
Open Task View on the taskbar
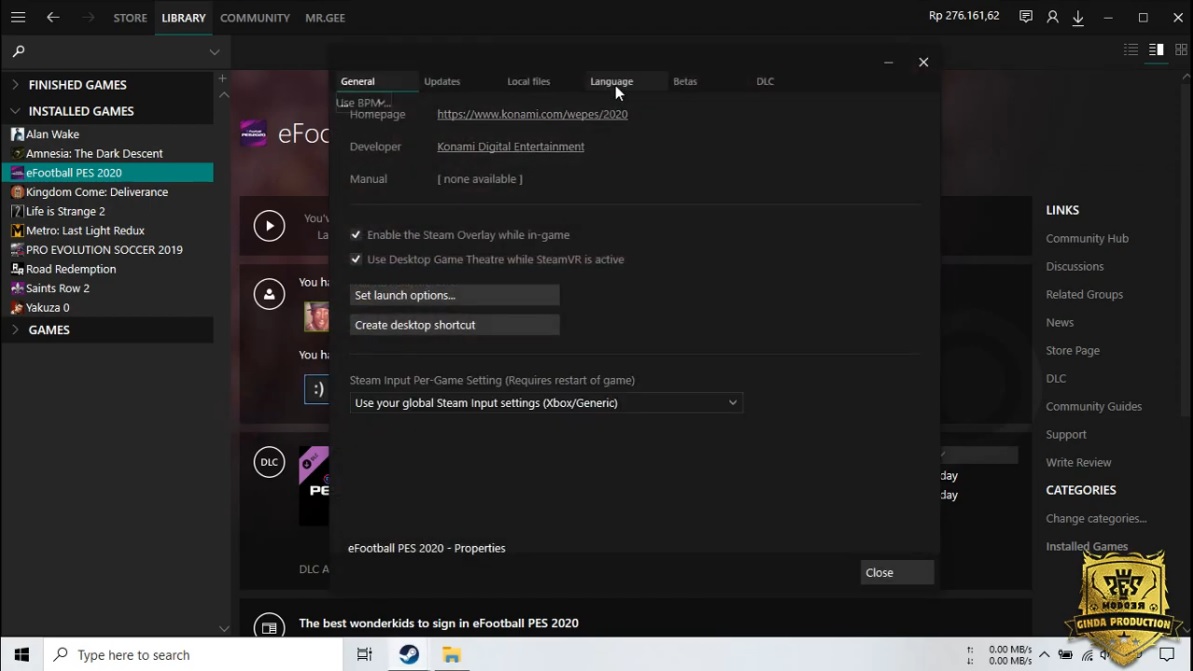click(364, 654)
